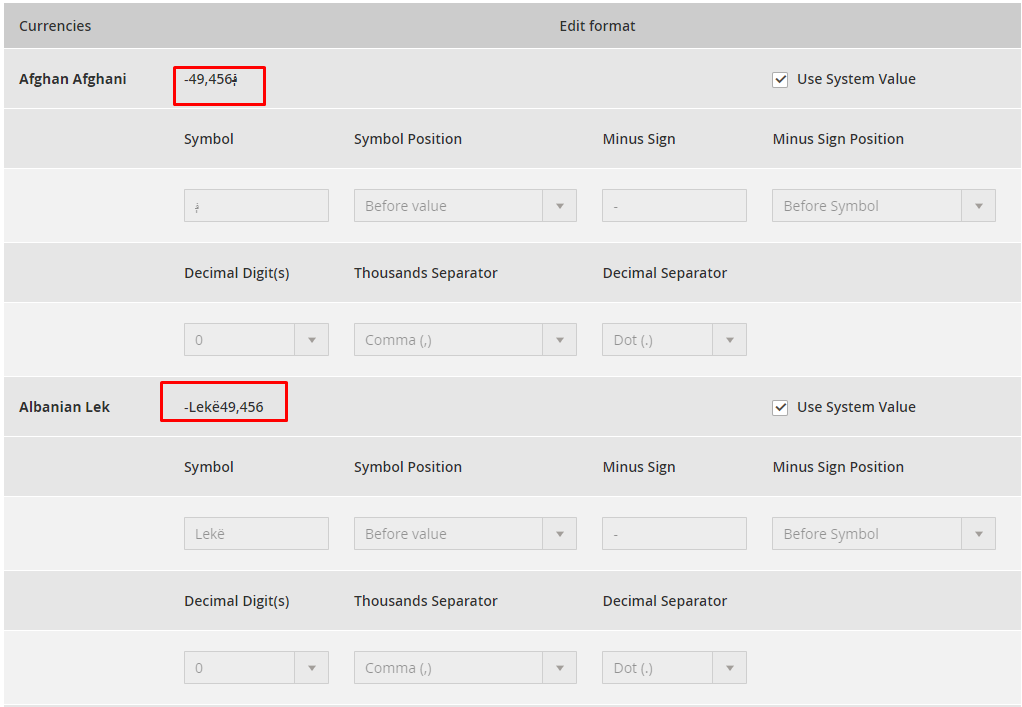Uncheck Use System Value for Albanian Lek
The image size is (1022, 707).
point(780,408)
